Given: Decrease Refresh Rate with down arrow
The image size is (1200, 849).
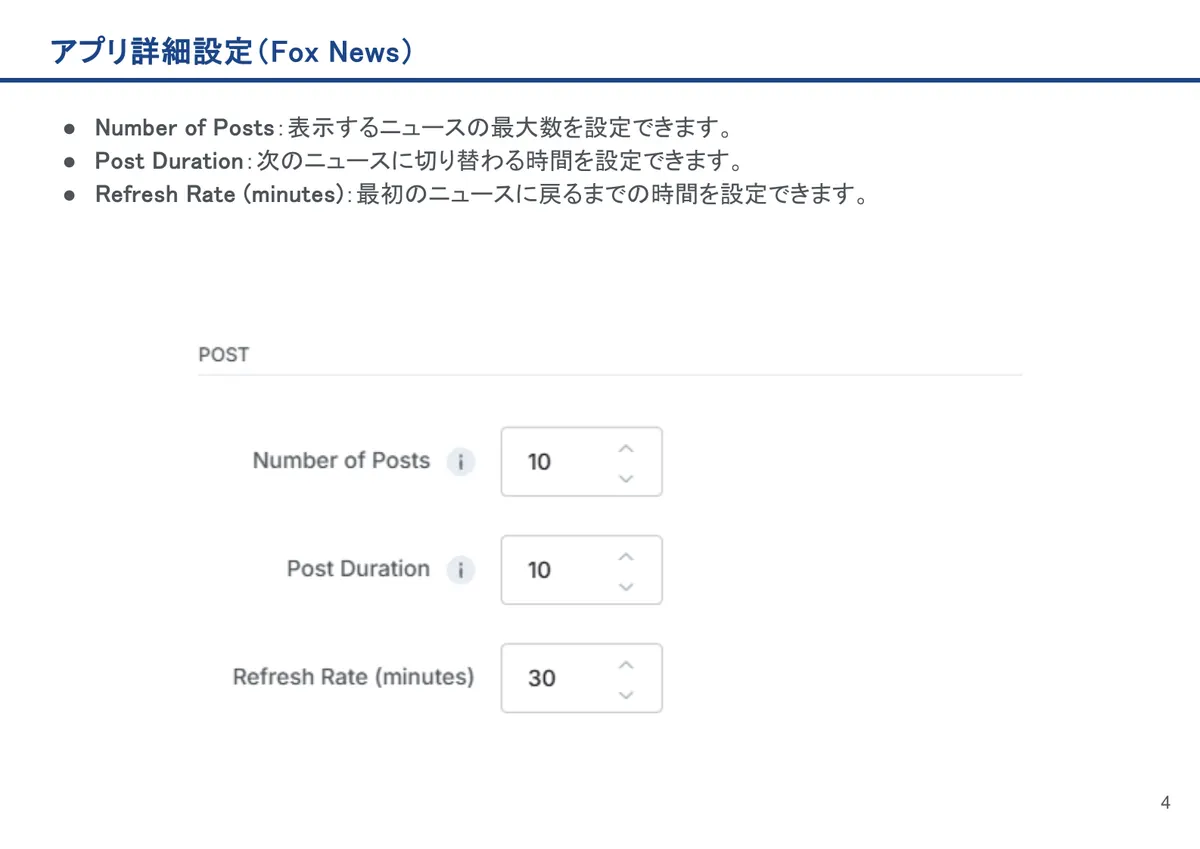Looking at the screenshot, I should (626, 694).
